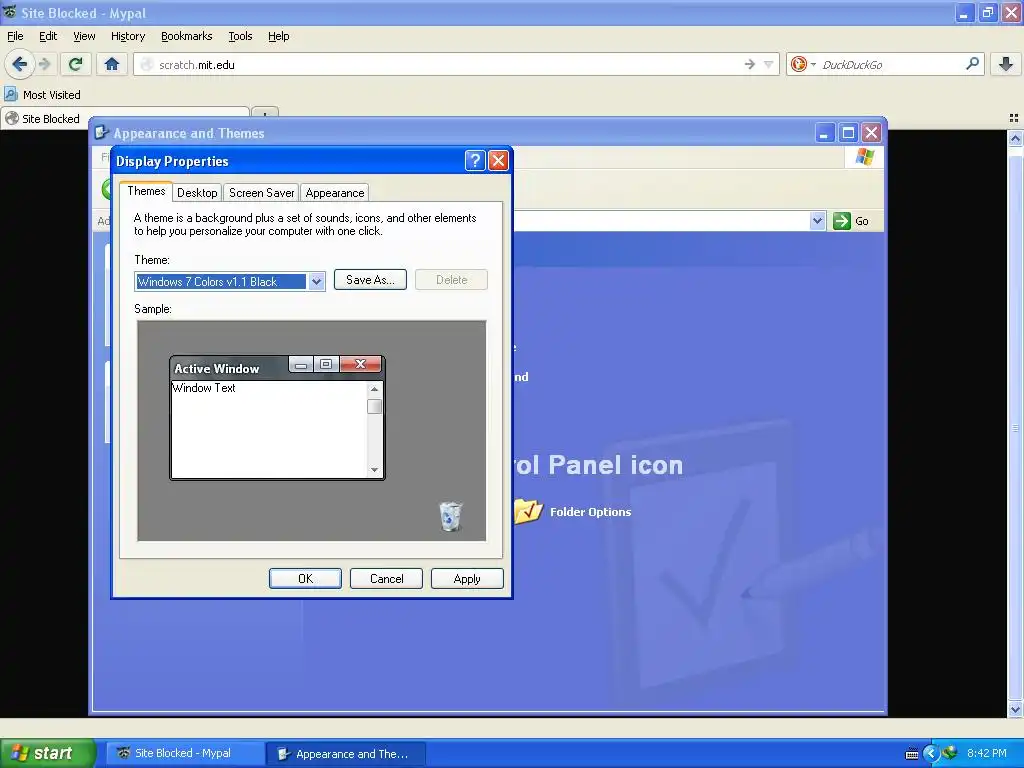The height and width of the screenshot is (768, 1024).
Task: Click the keyboard icon in system tray
Action: 912,754
